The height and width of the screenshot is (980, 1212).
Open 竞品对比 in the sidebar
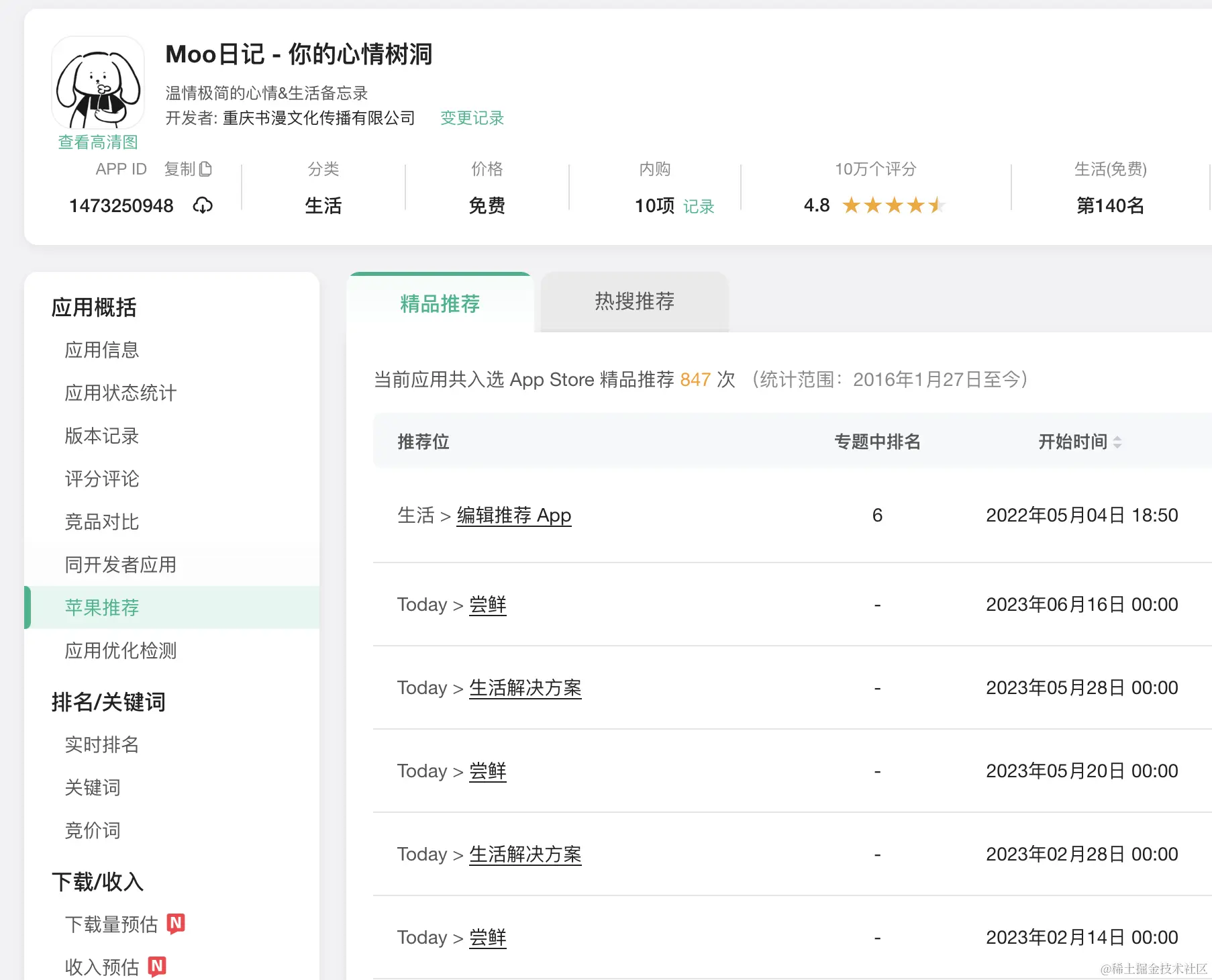coord(102,522)
